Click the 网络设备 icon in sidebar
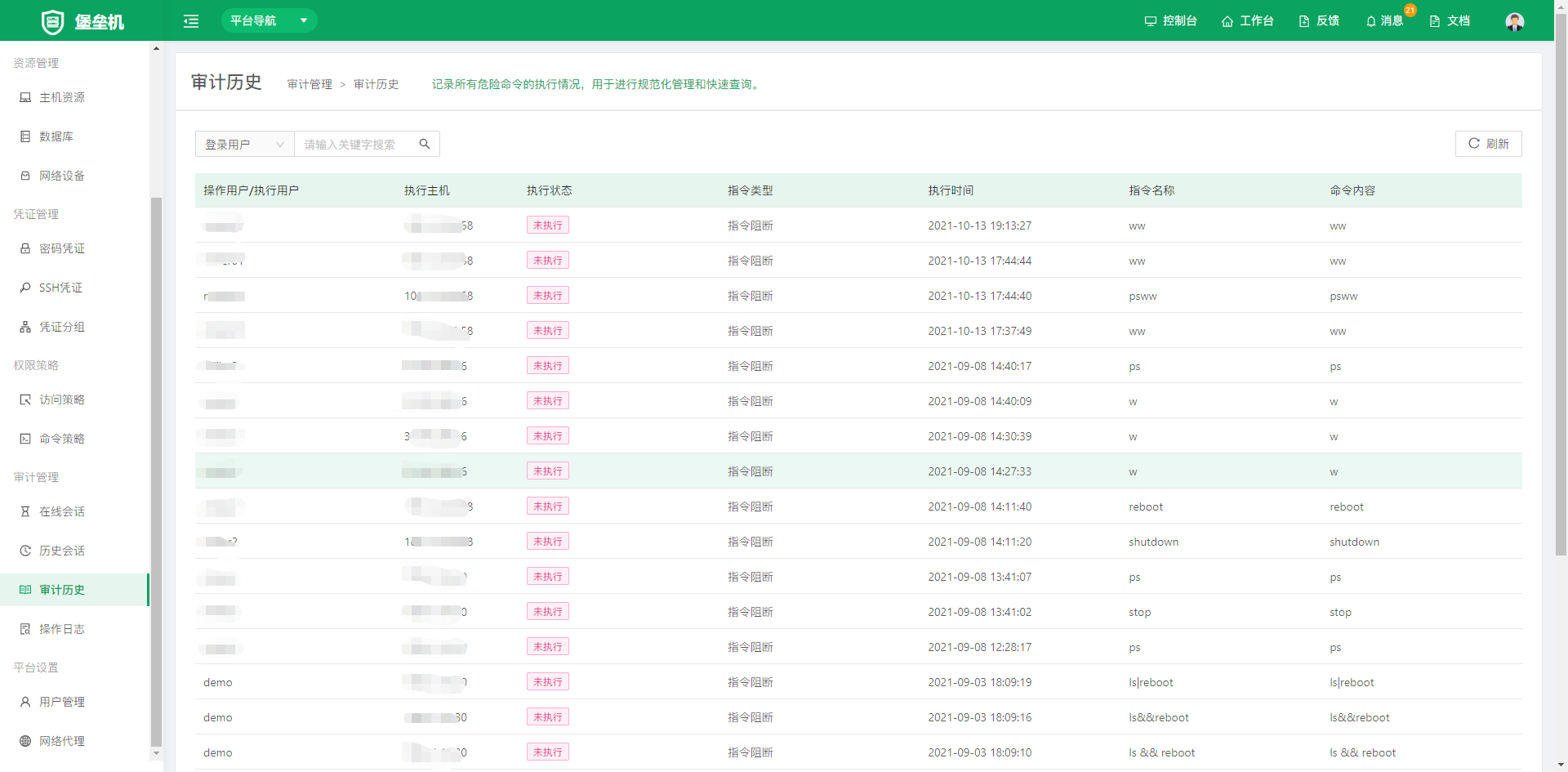 [25, 176]
